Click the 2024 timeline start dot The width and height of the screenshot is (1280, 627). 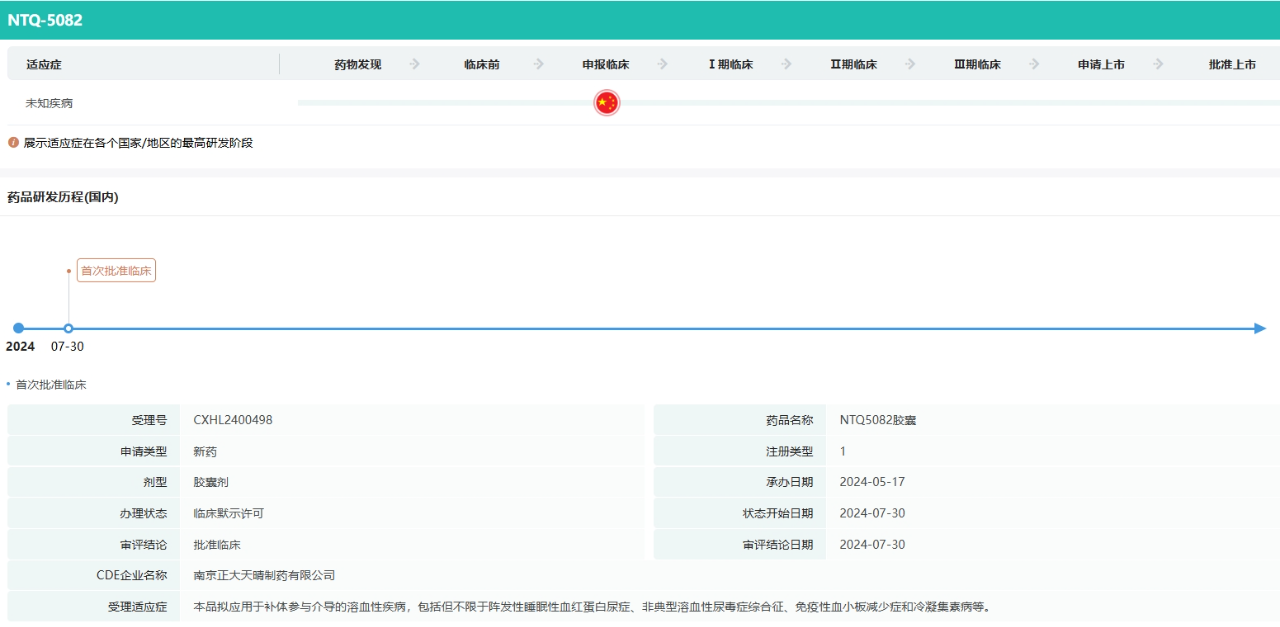click(x=18, y=328)
